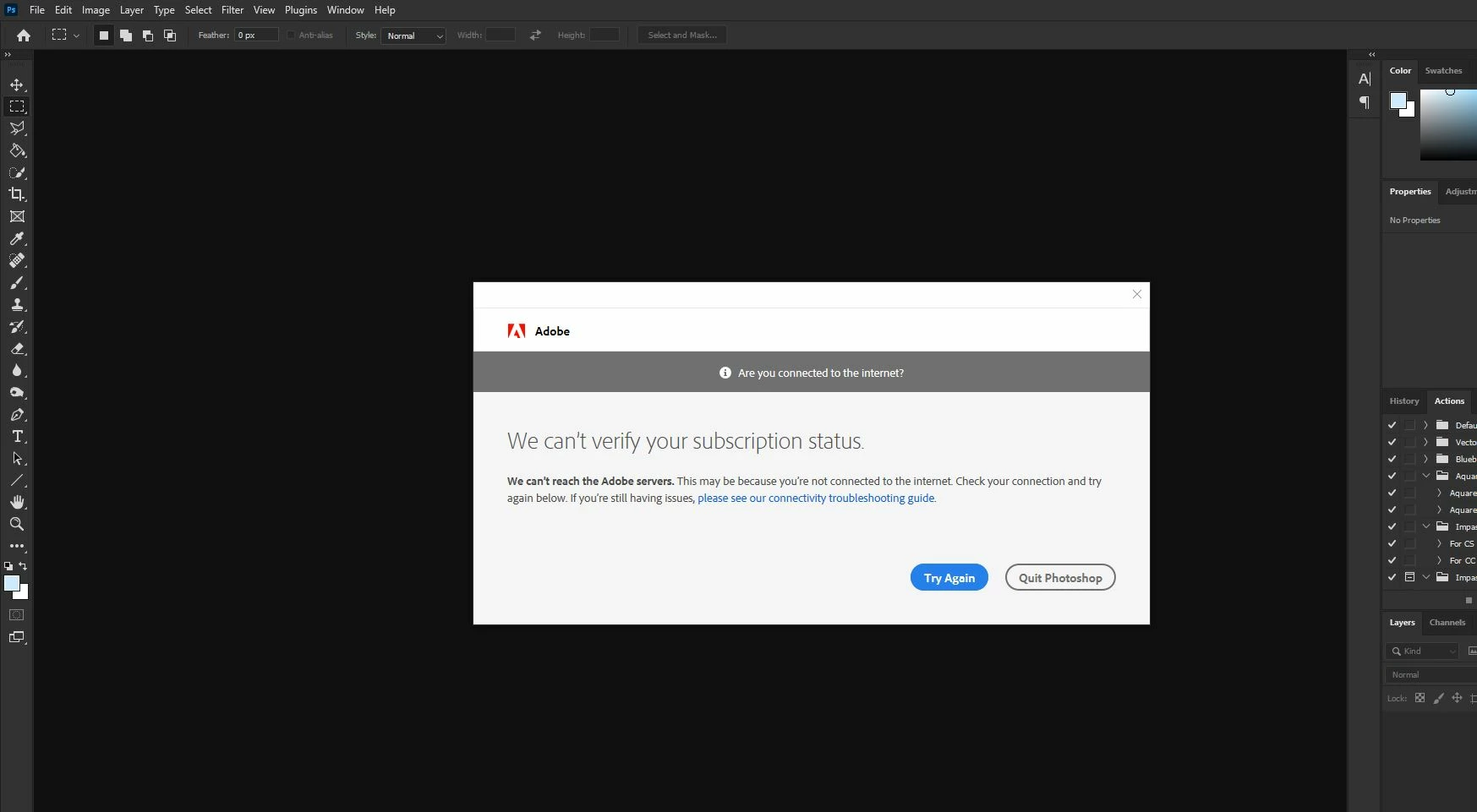
Task: Select the Rectangular Marquee tool in toolbar
Action: 17,106
